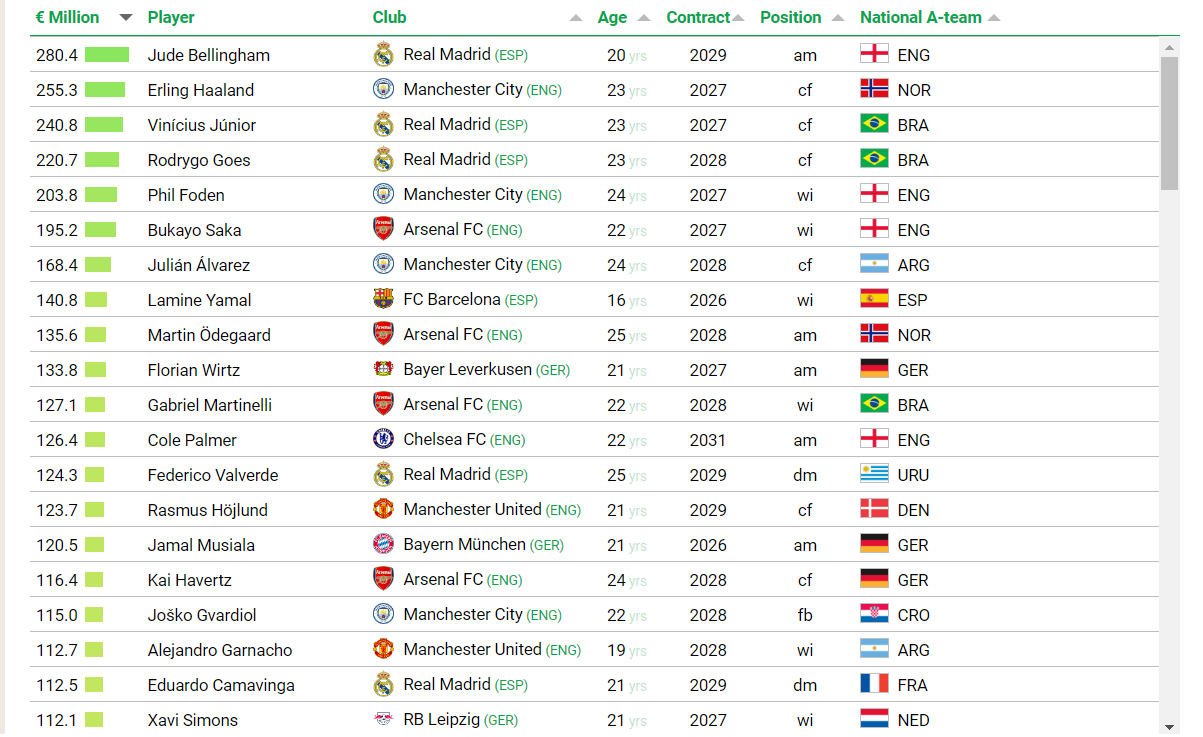This screenshot has height=737, width=1203.
Task: Click the sort arrow beside National A-team
Action: pos(993,18)
